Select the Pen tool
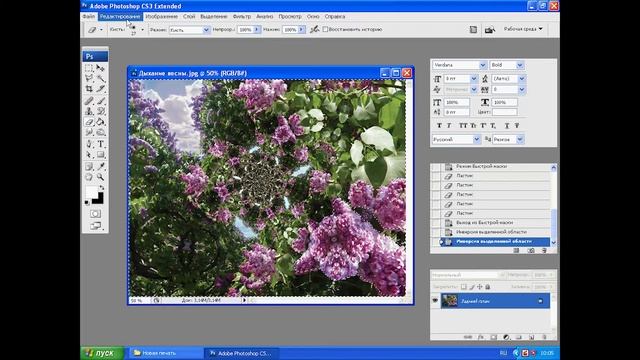This screenshot has height=360, width=640. pos(89,144)
